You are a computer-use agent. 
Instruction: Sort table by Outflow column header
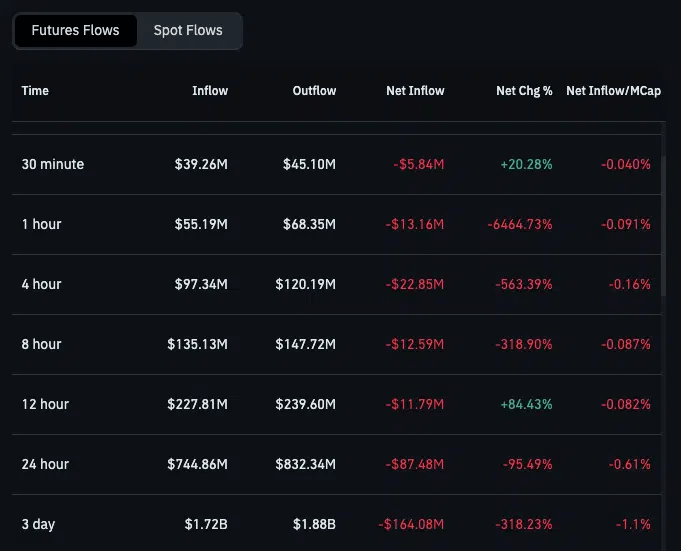[314, 91]
